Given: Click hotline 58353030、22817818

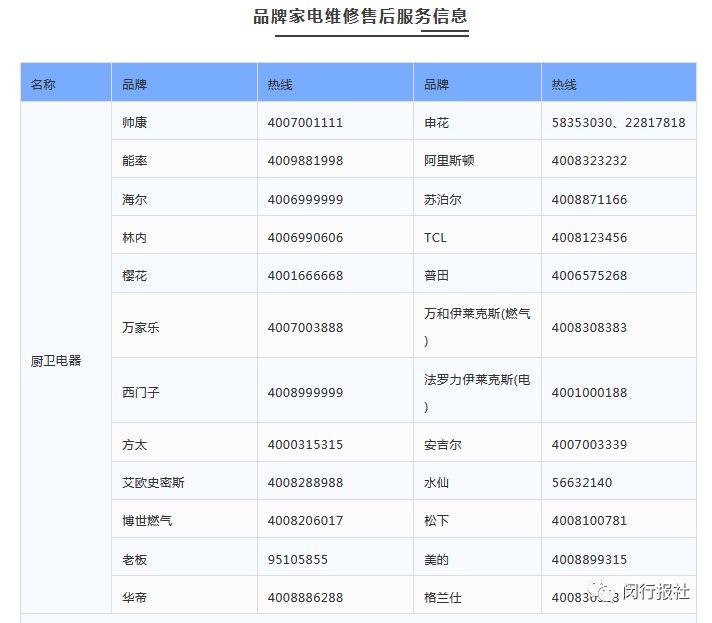Looking at the screenshot, I should [x=618, y=123].
